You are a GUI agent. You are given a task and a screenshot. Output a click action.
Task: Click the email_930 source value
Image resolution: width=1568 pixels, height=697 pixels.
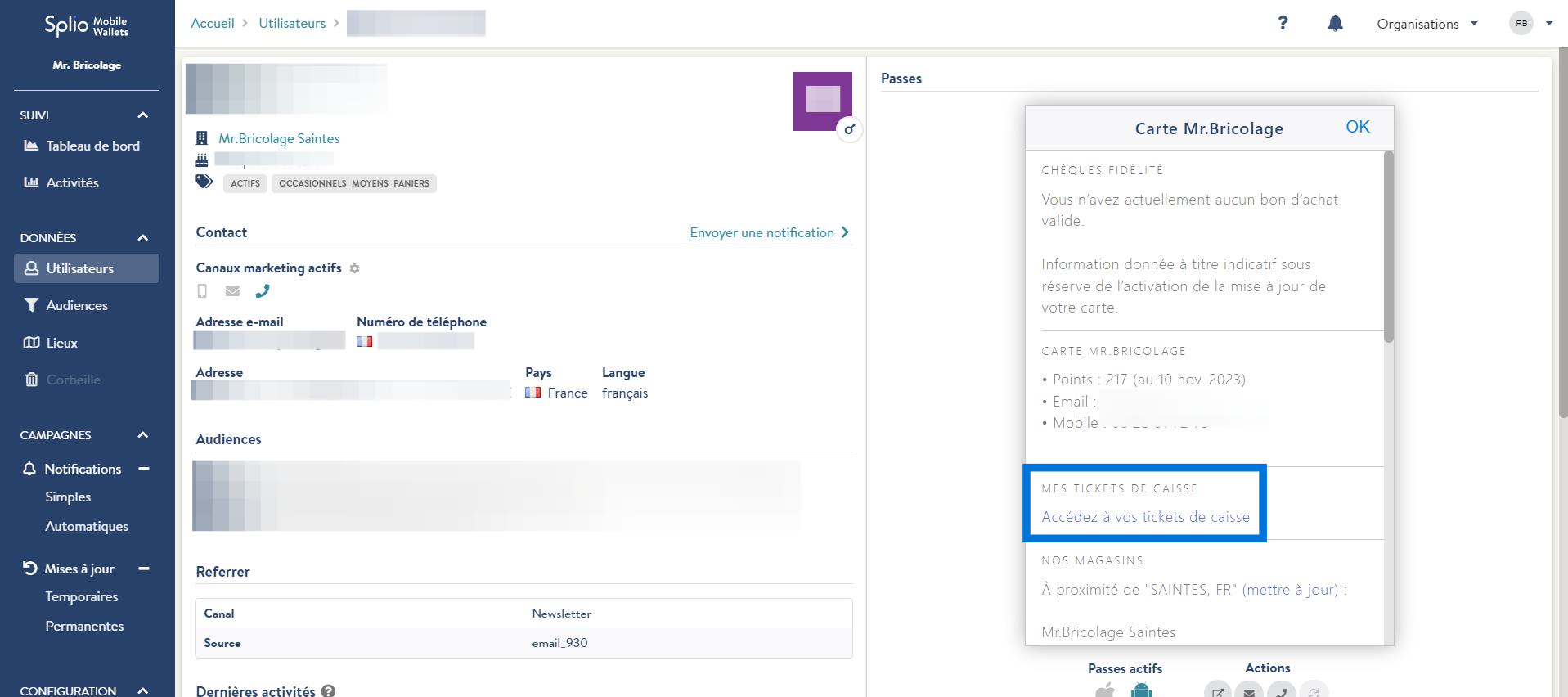[x=559, y=643]
